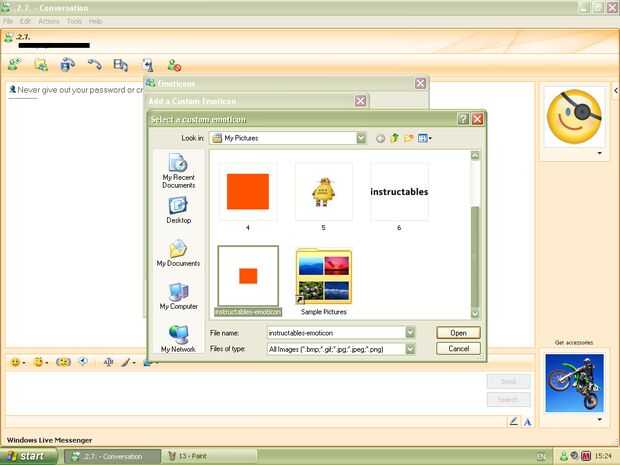Click the handwriting pen icon near Send
This screenshot has height=465, width=620.
point(514,422)
